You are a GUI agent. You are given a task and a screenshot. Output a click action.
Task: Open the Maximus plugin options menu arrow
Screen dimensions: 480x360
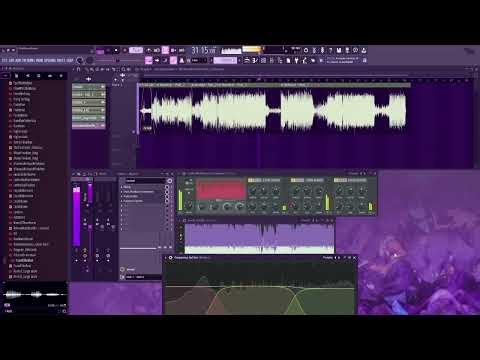coord(179,174)
